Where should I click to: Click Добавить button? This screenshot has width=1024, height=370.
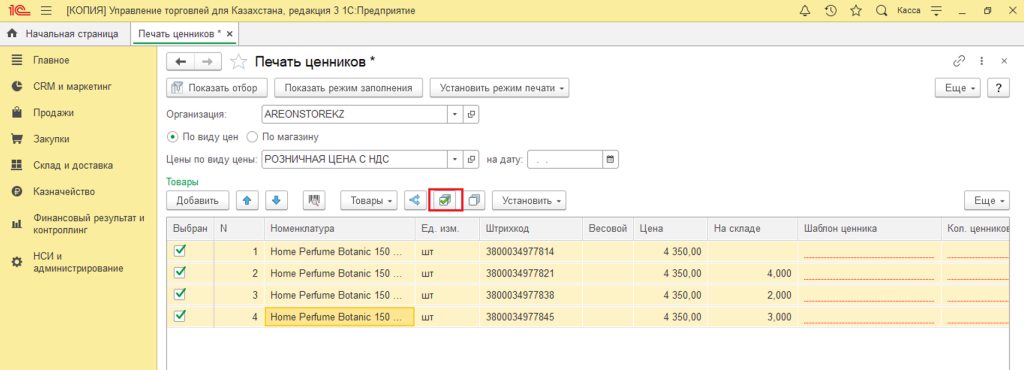197,201
